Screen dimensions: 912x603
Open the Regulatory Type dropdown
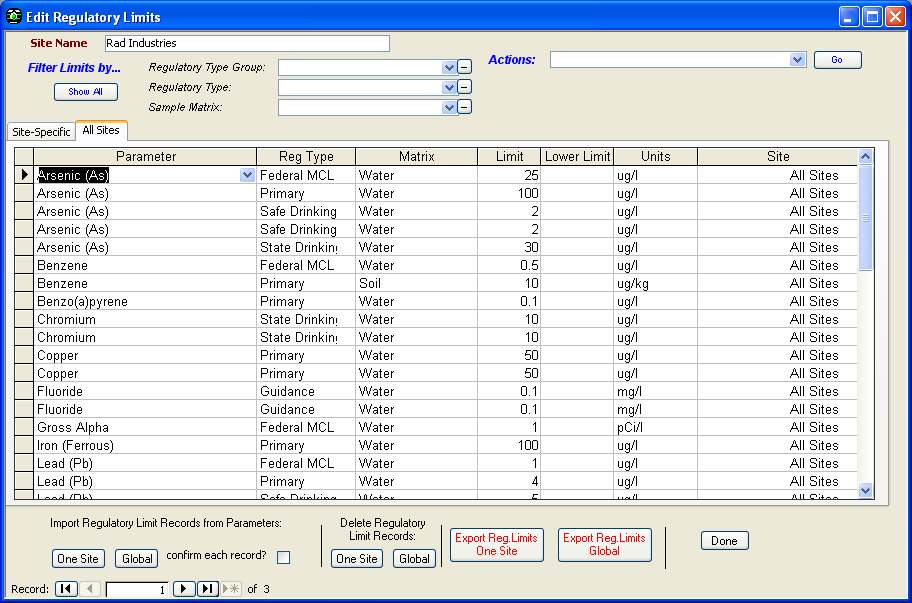[448, 88]
